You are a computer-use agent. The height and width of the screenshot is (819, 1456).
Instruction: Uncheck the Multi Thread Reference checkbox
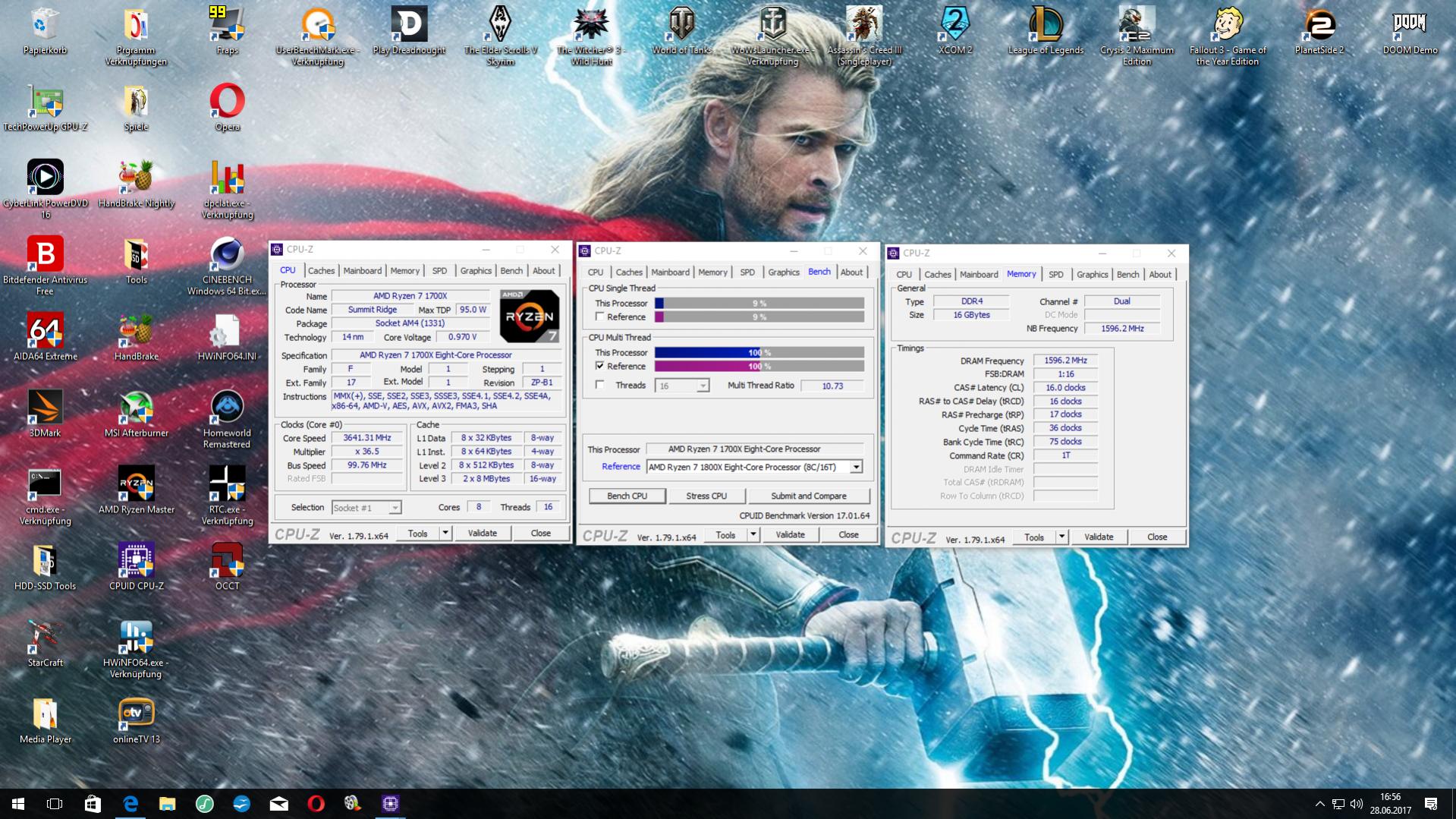tap(600, 366)
